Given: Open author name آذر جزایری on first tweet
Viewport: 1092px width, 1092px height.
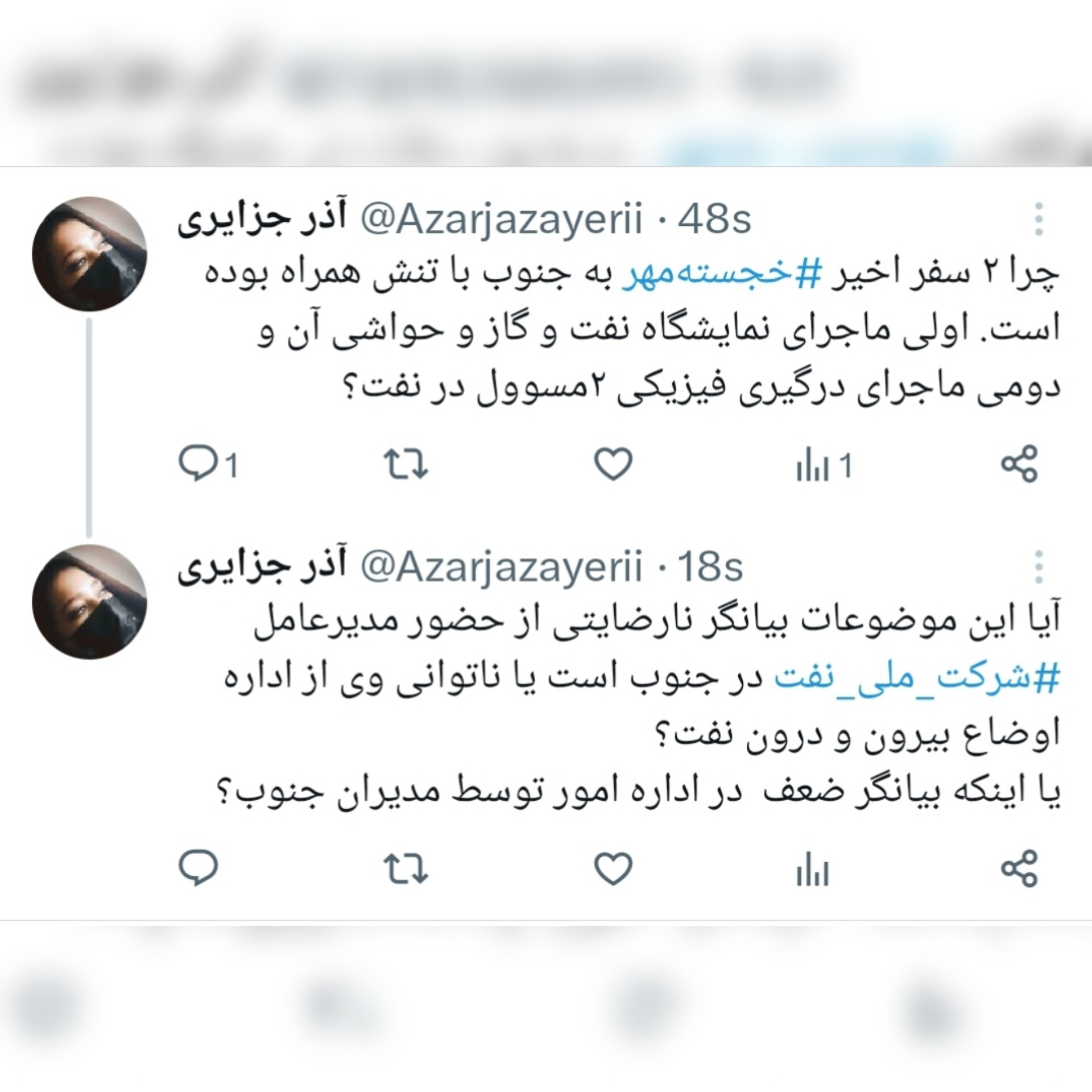Looking at the screenshot, I should click(262, 221).
